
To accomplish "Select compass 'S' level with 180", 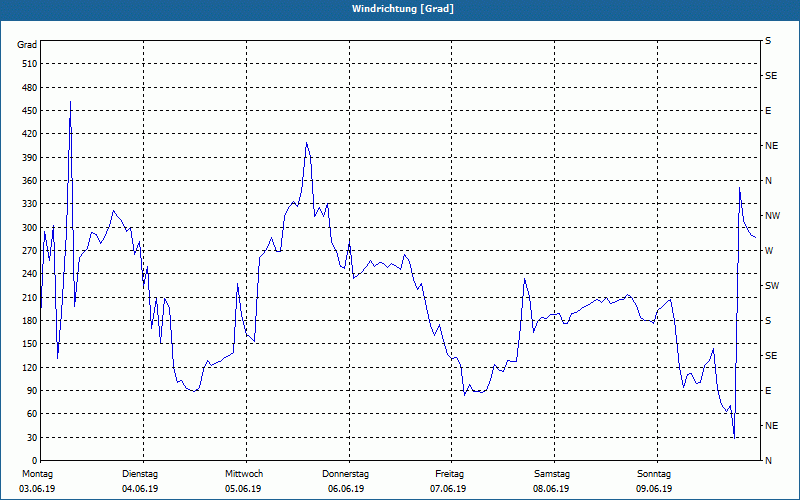I will tap(768, 321).
